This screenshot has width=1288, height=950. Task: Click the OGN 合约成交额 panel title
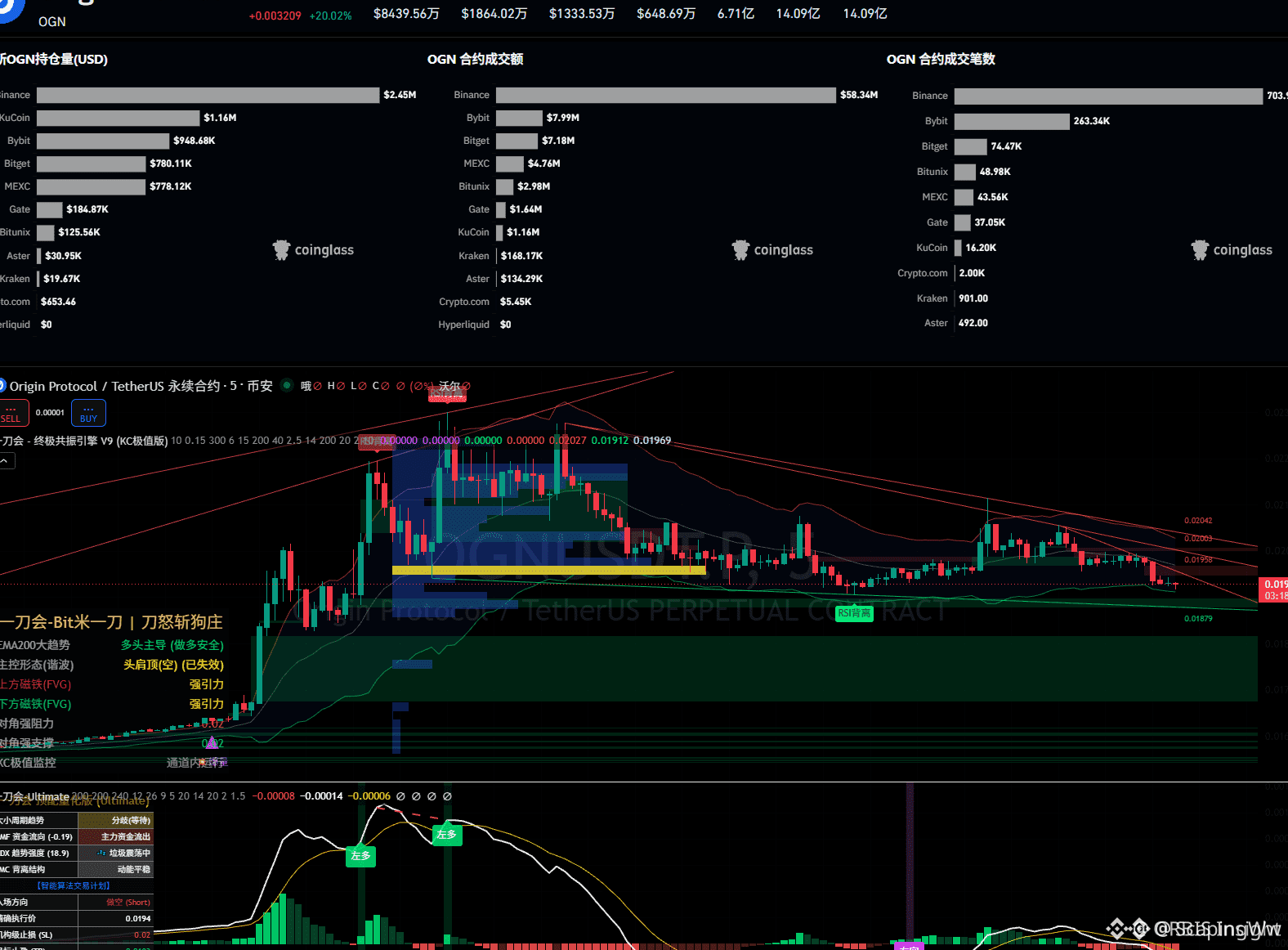pyautogui.click(x=475, y=59)
